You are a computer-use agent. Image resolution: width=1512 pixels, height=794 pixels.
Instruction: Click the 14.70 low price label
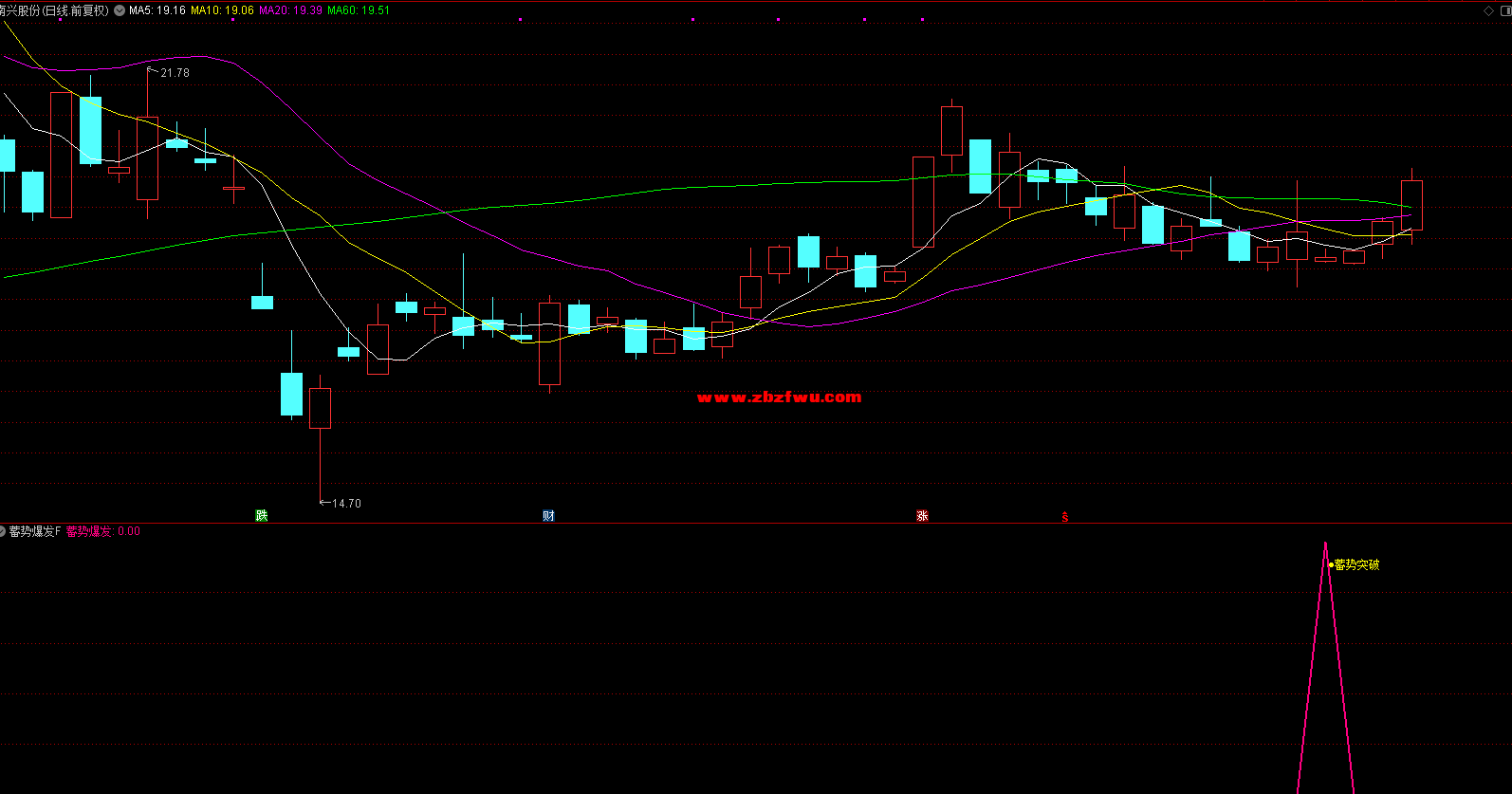(346, 504)
